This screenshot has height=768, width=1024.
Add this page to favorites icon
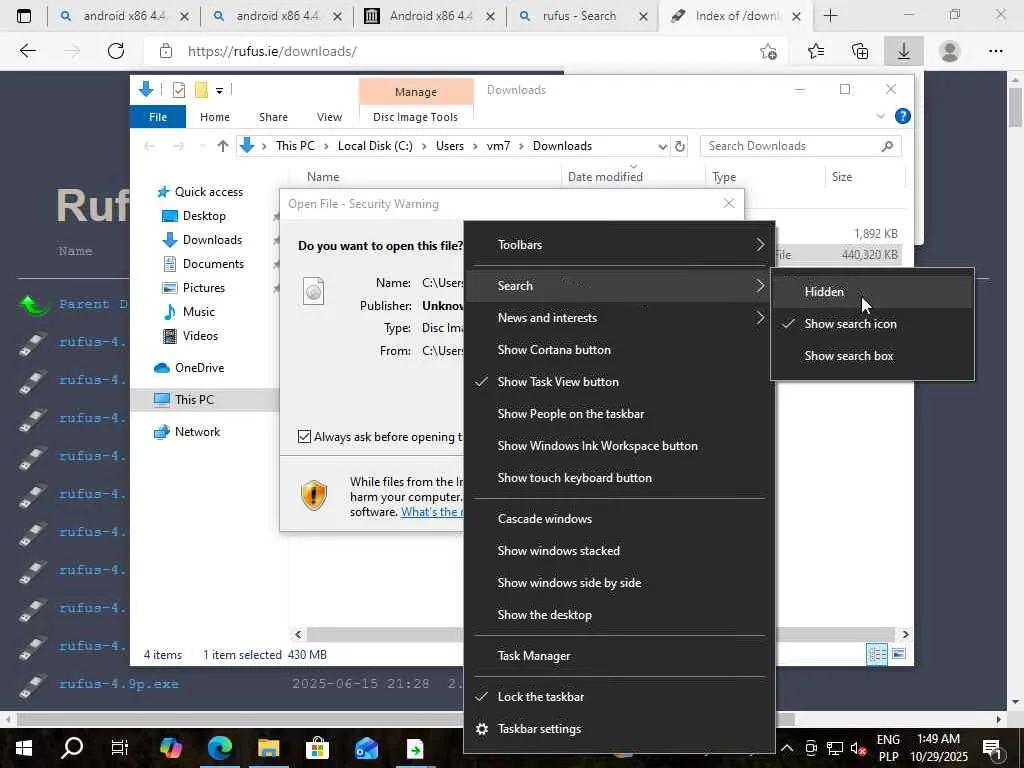[769, 51]
